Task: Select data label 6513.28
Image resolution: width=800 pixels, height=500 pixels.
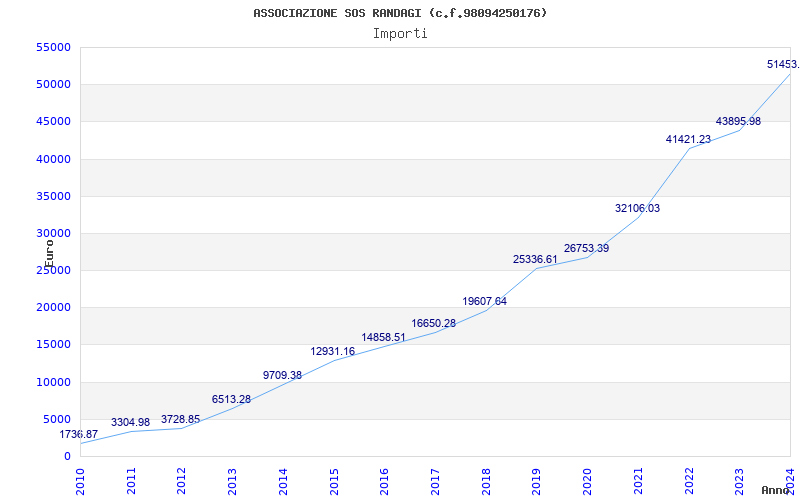Action: coord(232,399)
